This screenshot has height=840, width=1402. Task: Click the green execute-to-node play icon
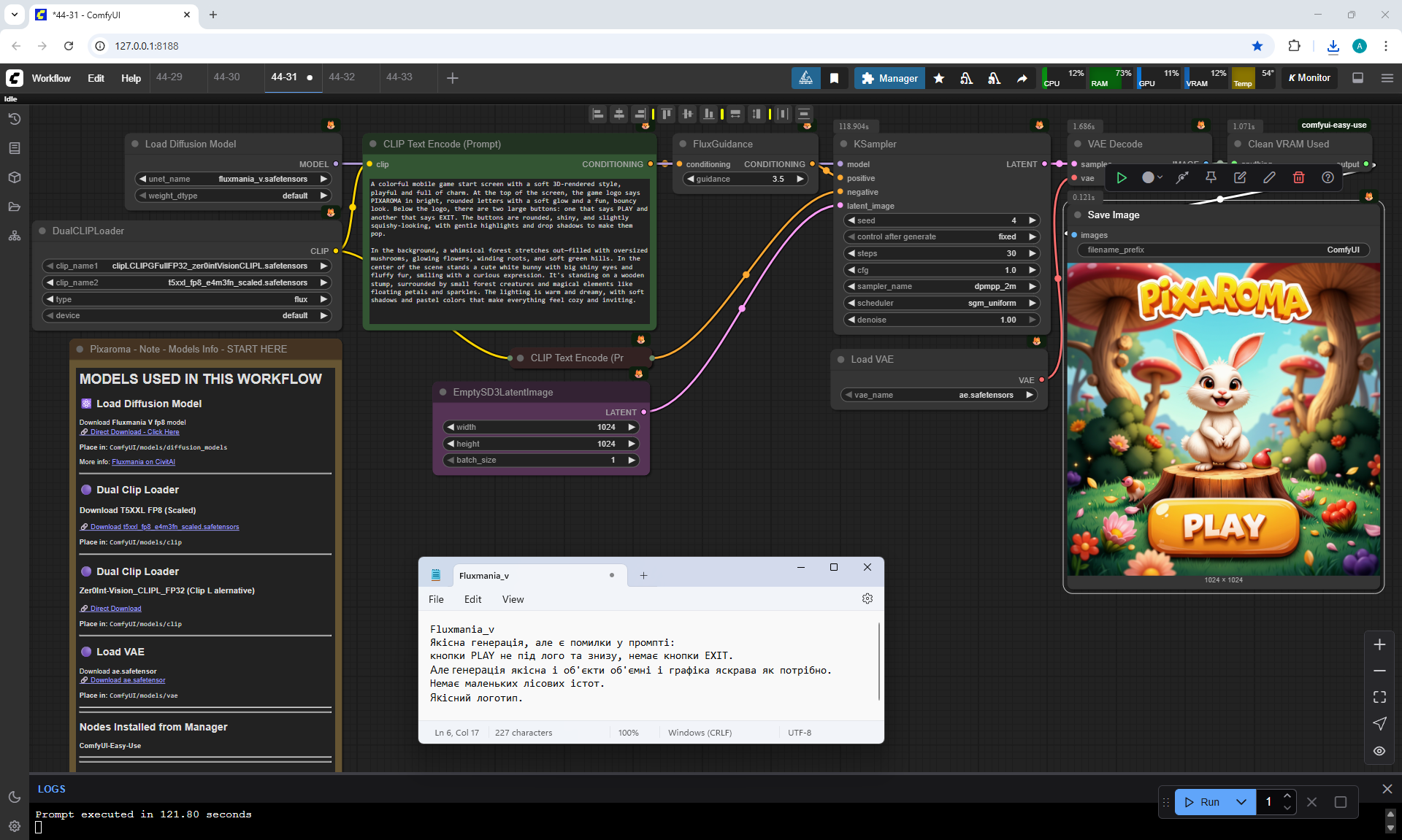(x=1122, y=177)
